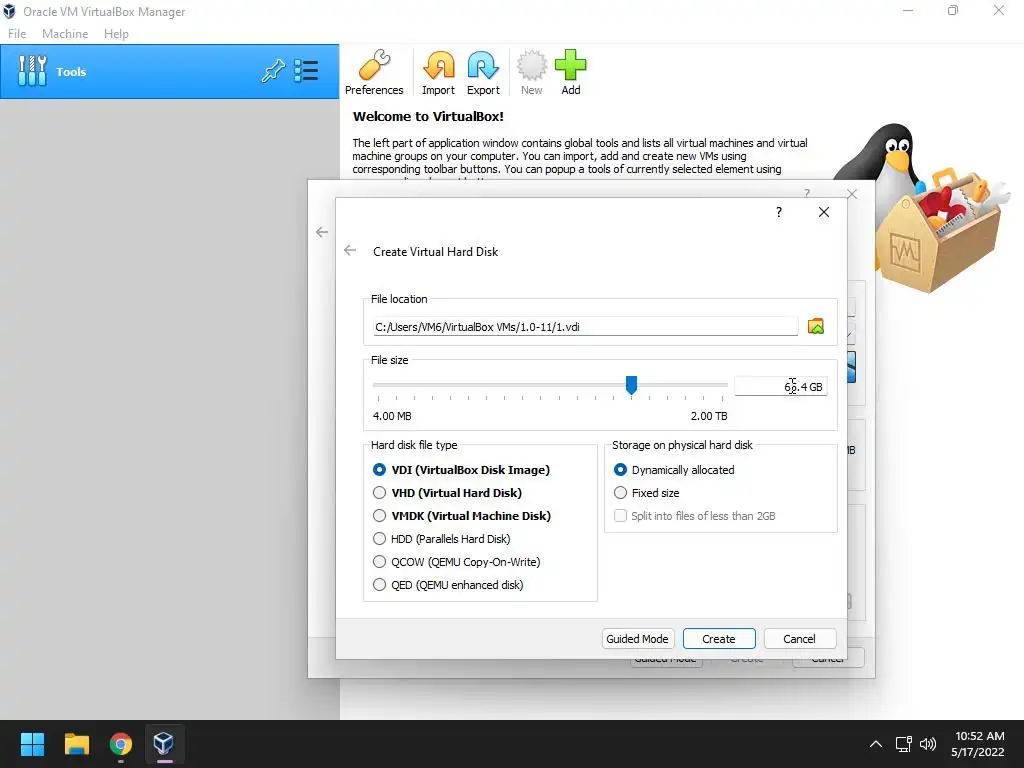This screenshot has height=768, width=1024.
Task: Select QCOW (QEMU Copy-On-Write) type
Action: (x=456, y=562)
